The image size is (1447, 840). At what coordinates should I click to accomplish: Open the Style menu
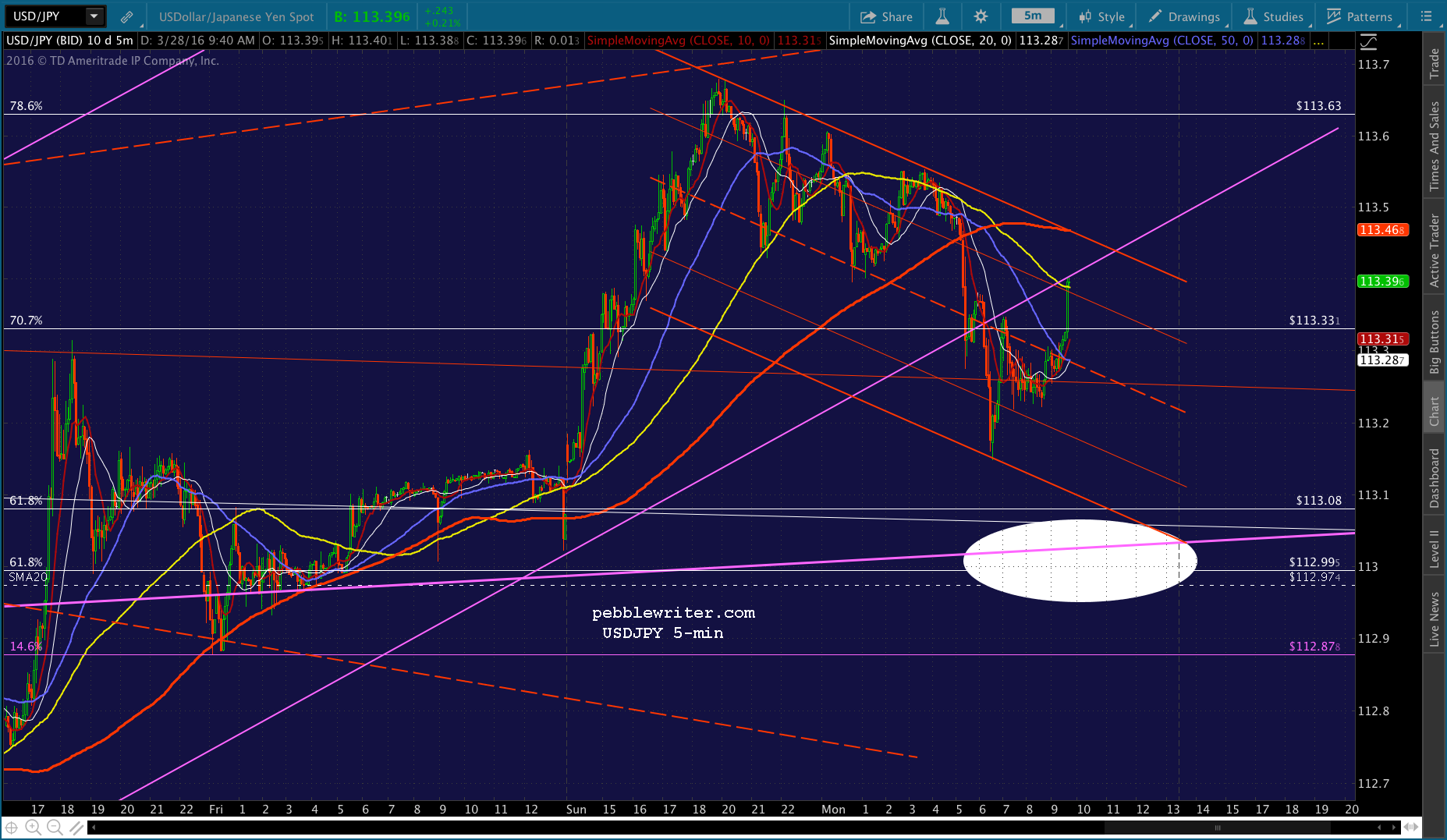[1102, 16]
